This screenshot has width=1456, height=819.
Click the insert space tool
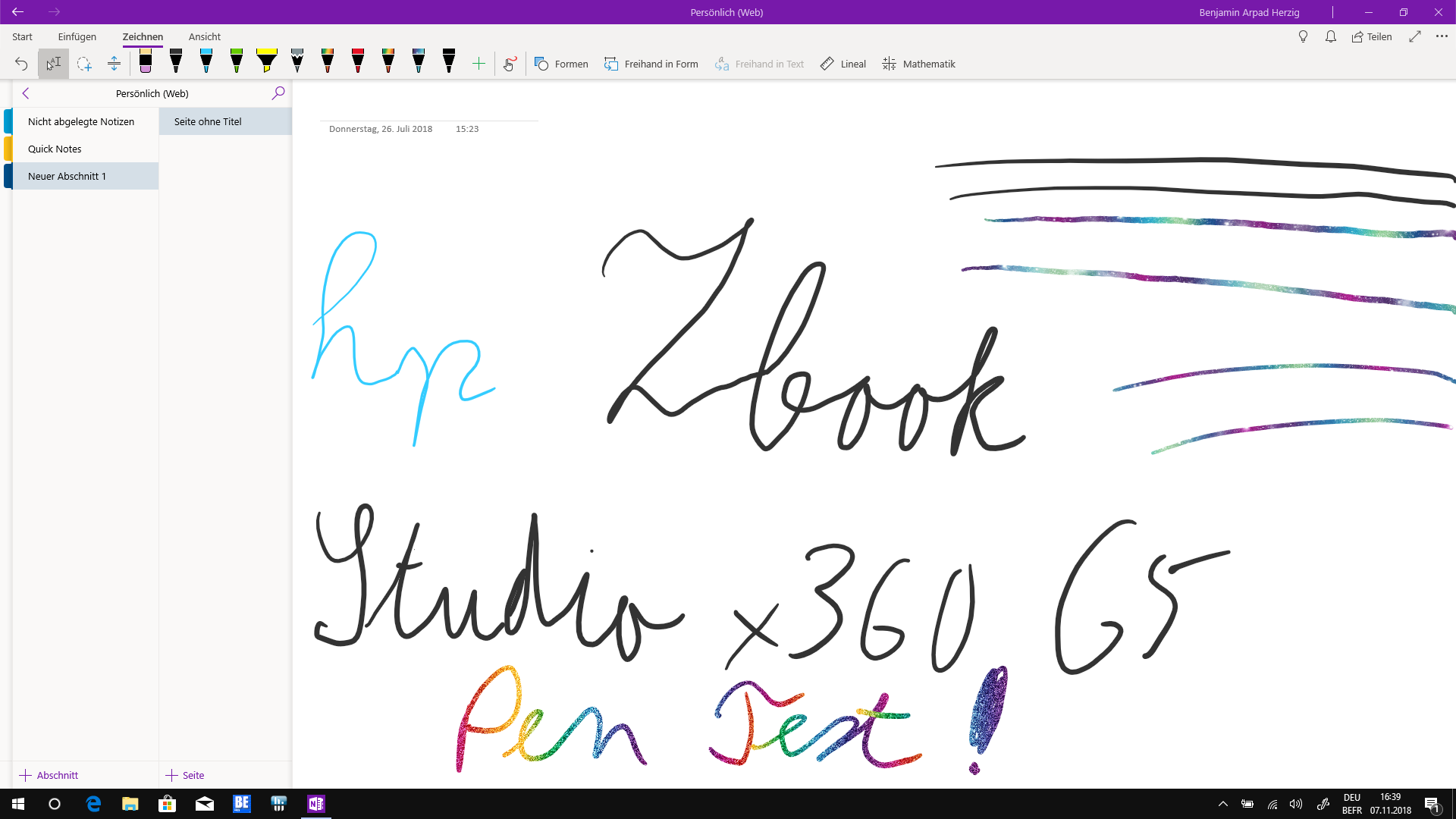(114, 64)
